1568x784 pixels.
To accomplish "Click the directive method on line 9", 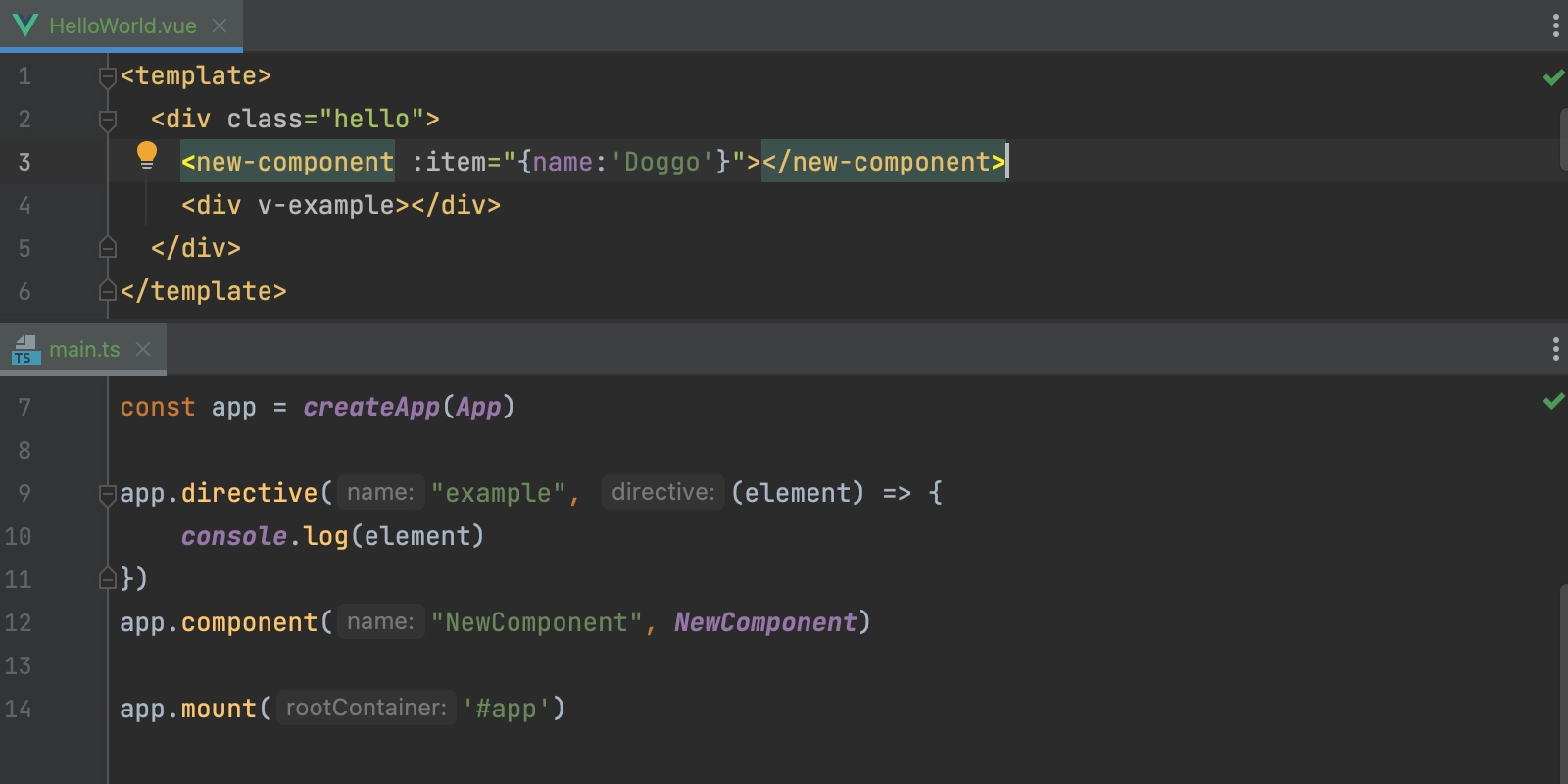I will 249,493.
